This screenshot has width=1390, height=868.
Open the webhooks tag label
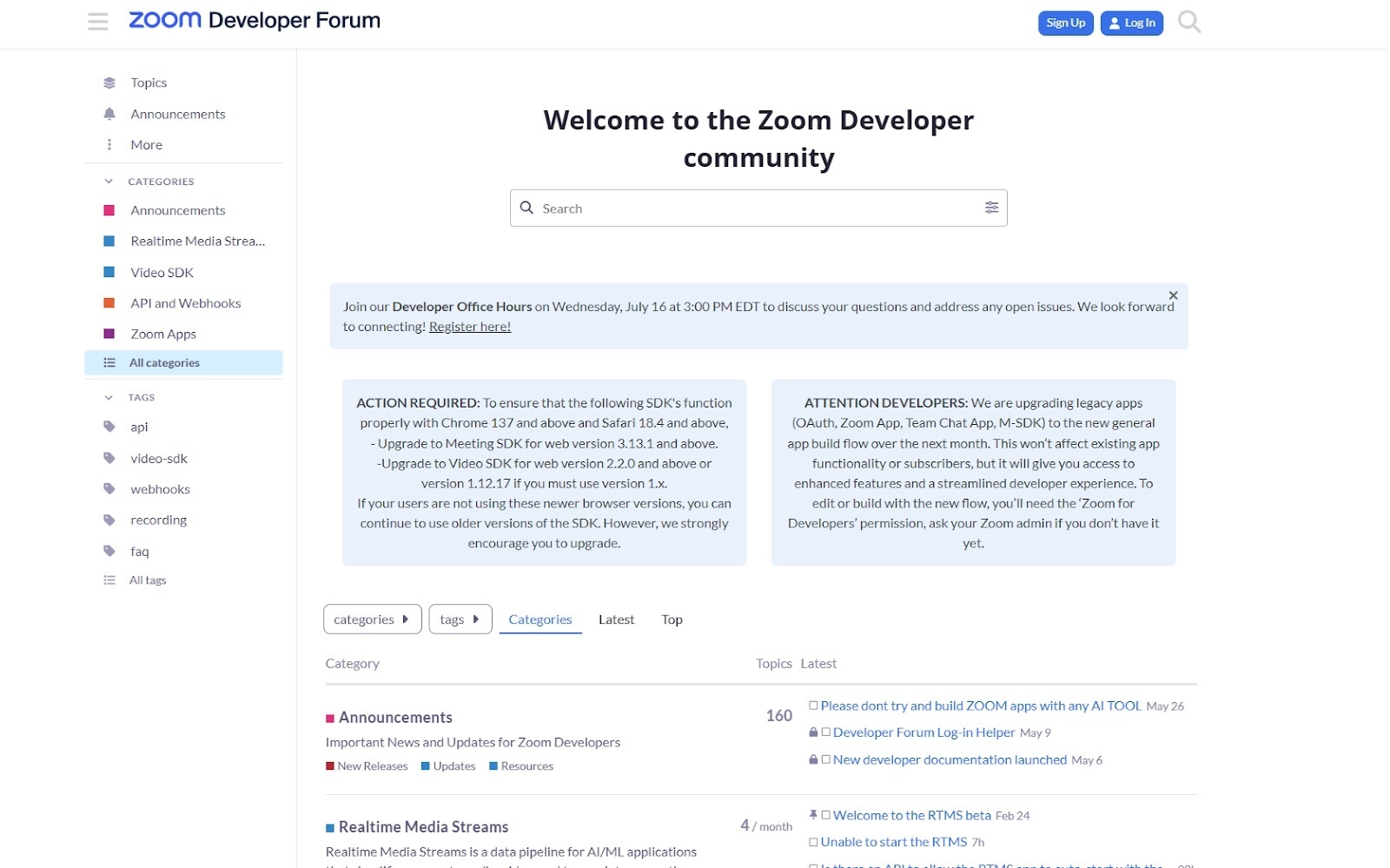(160, 489)
